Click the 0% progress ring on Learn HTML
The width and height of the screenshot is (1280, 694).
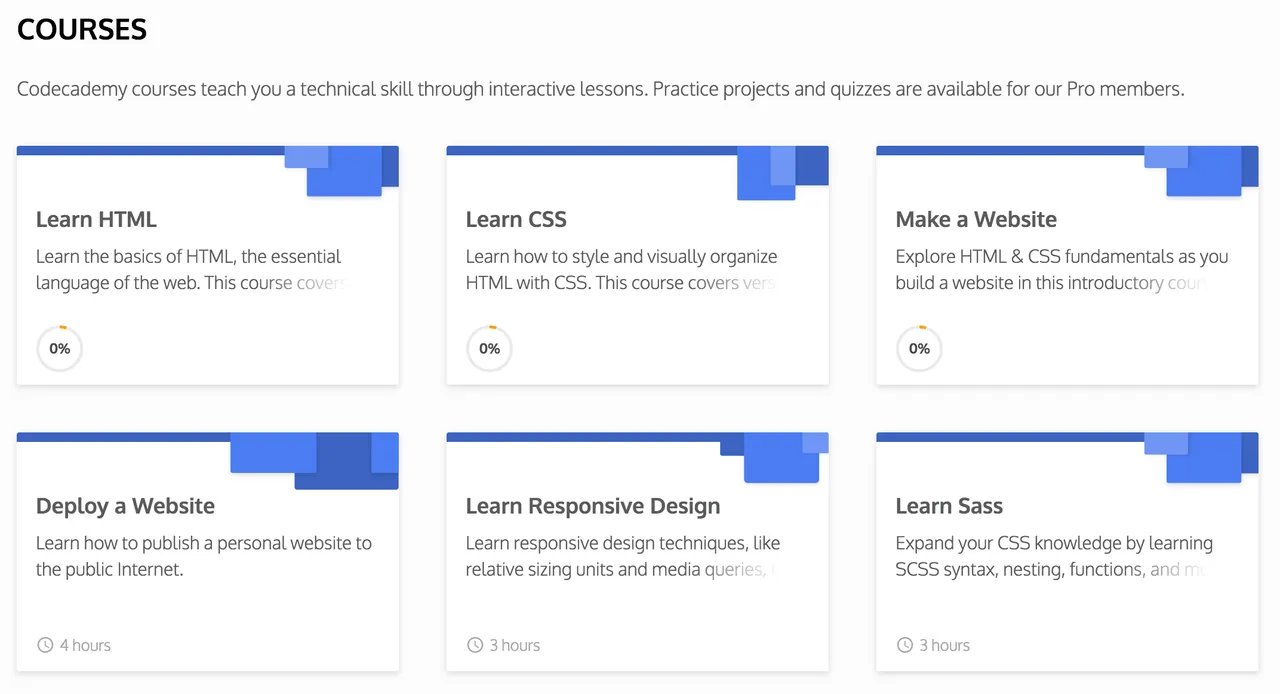click(59, 348)
